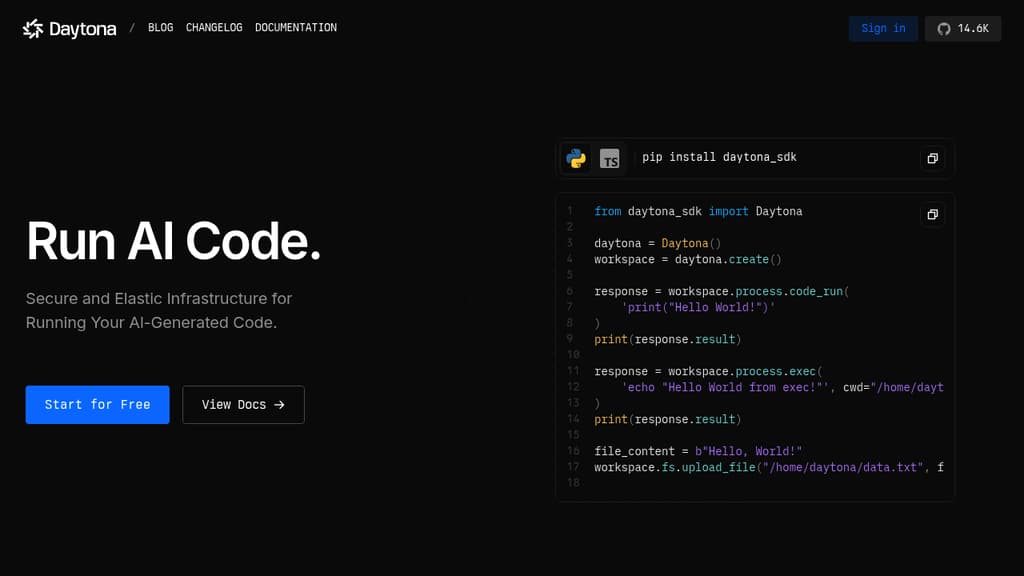
Task: Click the Daytona logo icon
Action: [x=31, y=28]
